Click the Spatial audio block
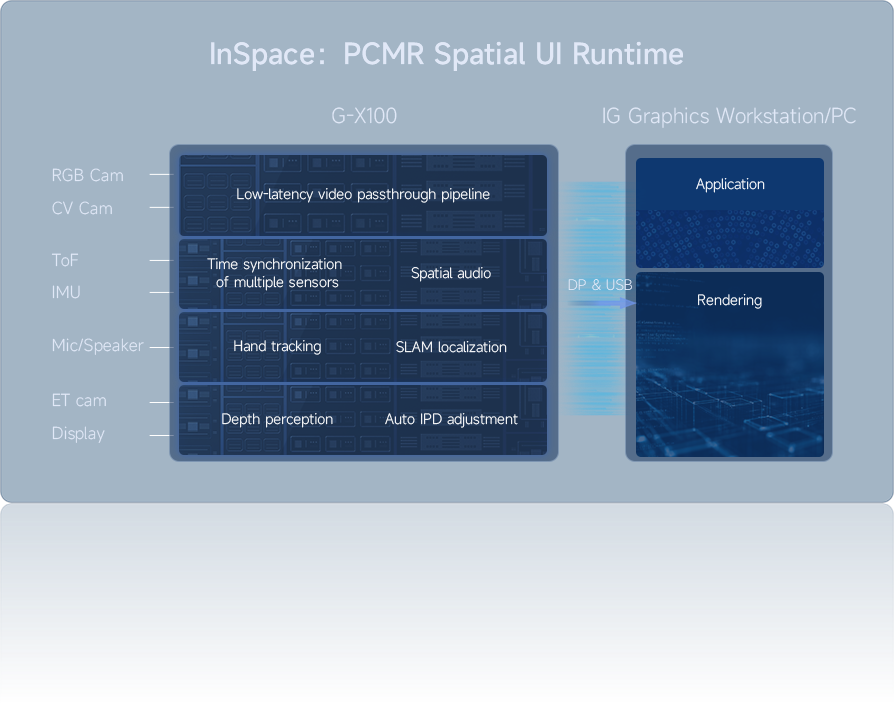 point(451,273)
